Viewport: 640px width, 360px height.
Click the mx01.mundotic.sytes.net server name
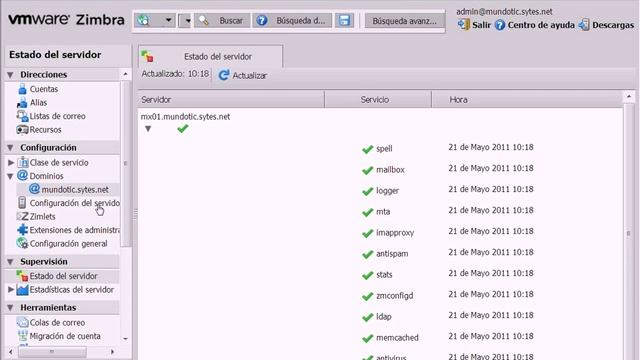coord(185,117)
